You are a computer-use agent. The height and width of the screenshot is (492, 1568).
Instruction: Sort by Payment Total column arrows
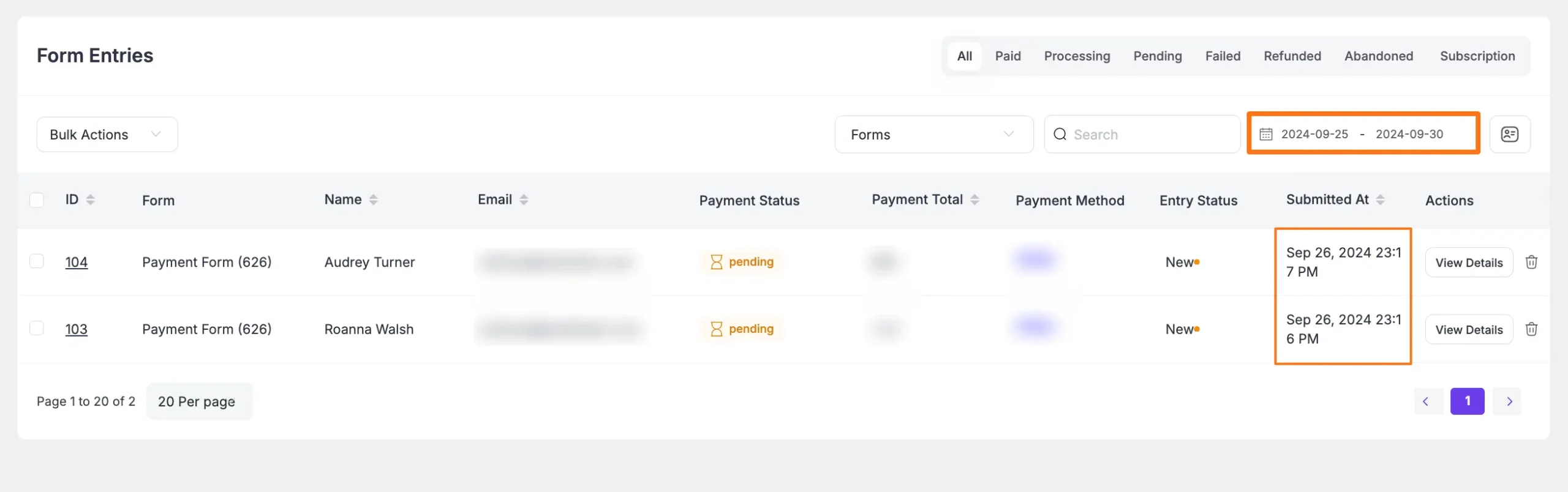[x=974, y=199]
